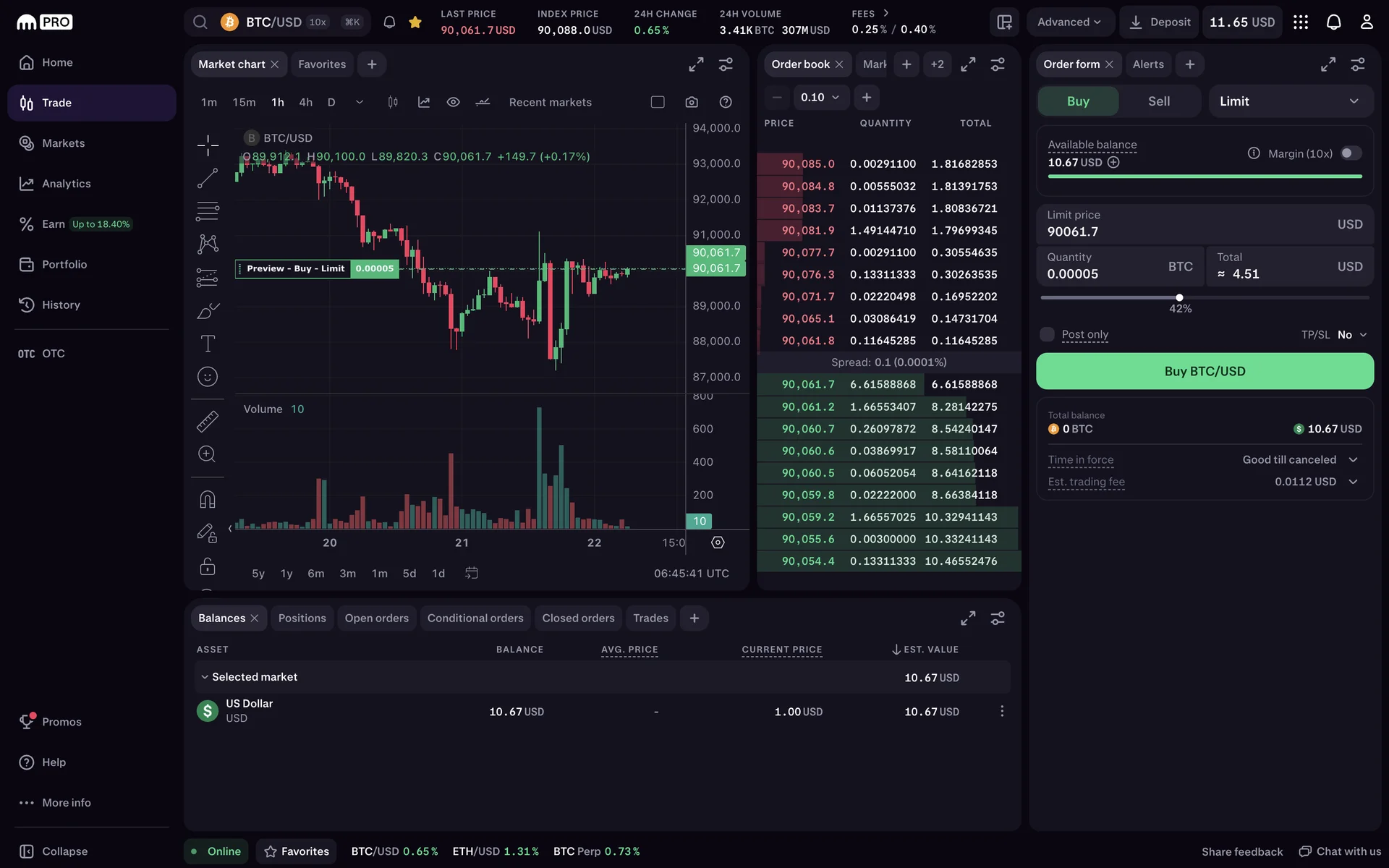Take a chart snapshot with camera icon
The height and width of the screenshot is (868, 1389).
point(692,102)
